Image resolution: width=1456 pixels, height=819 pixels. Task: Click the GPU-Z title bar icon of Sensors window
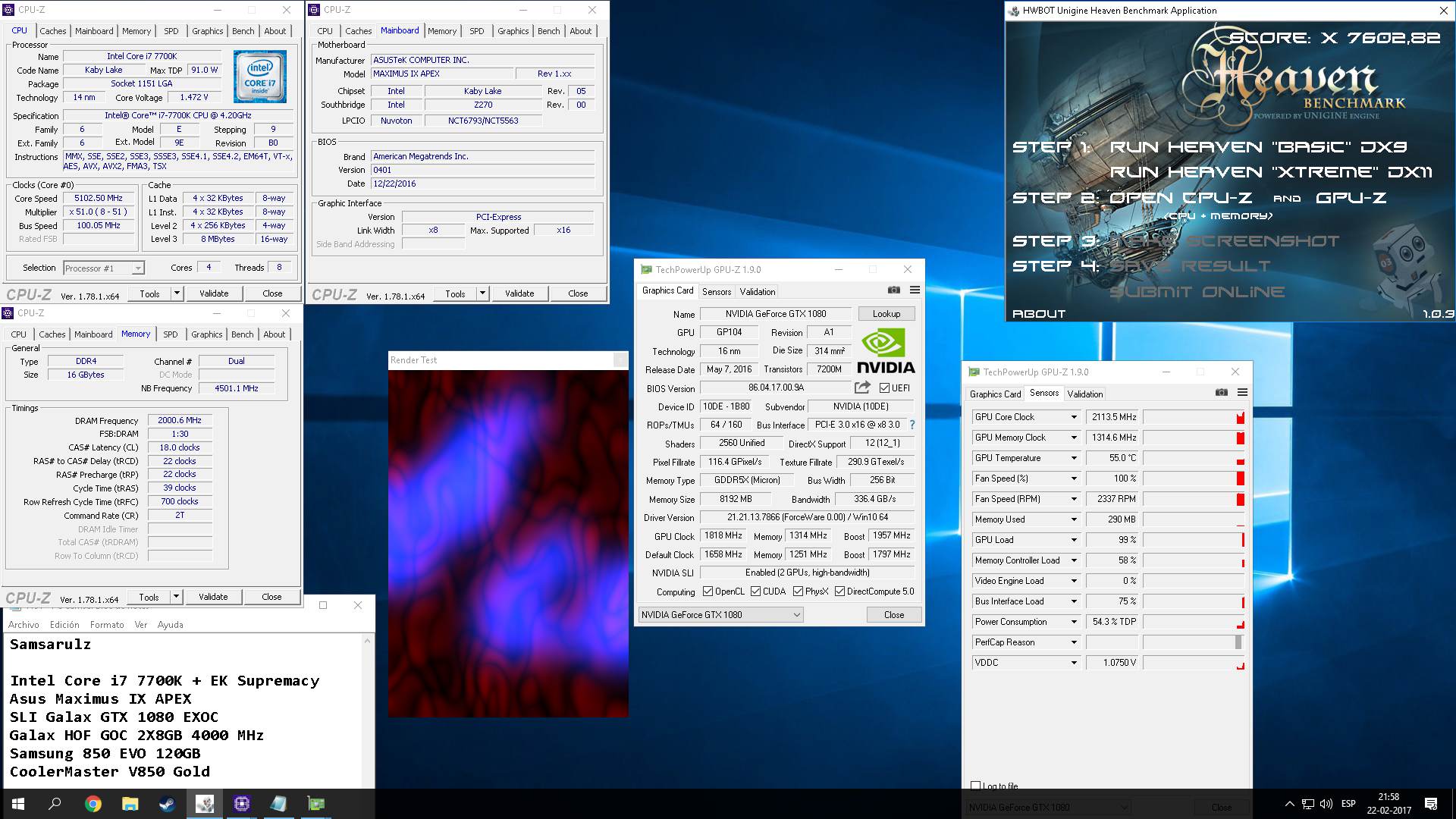point(974,372)
